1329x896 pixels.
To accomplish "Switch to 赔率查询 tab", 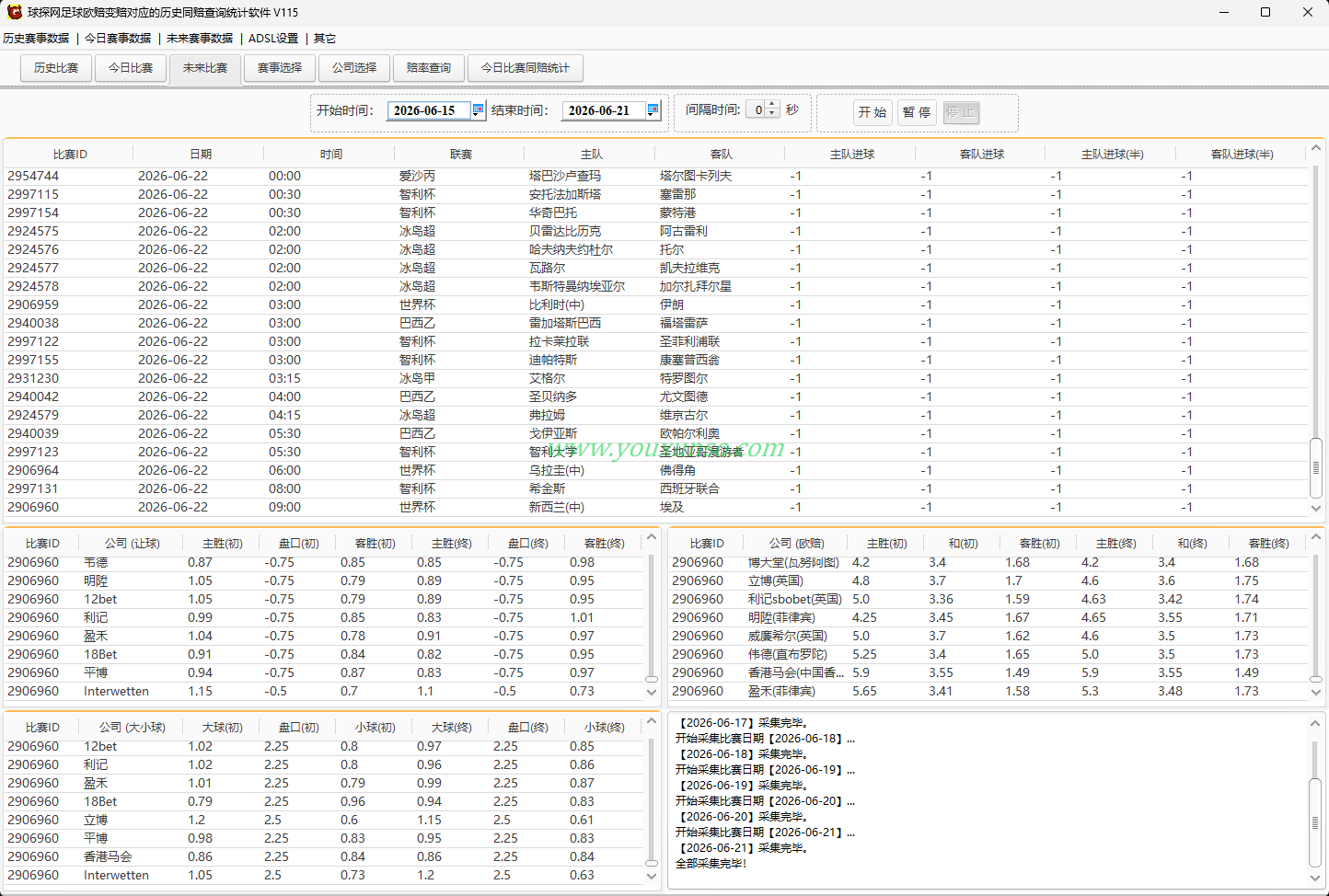I will [x=429, y=68].
